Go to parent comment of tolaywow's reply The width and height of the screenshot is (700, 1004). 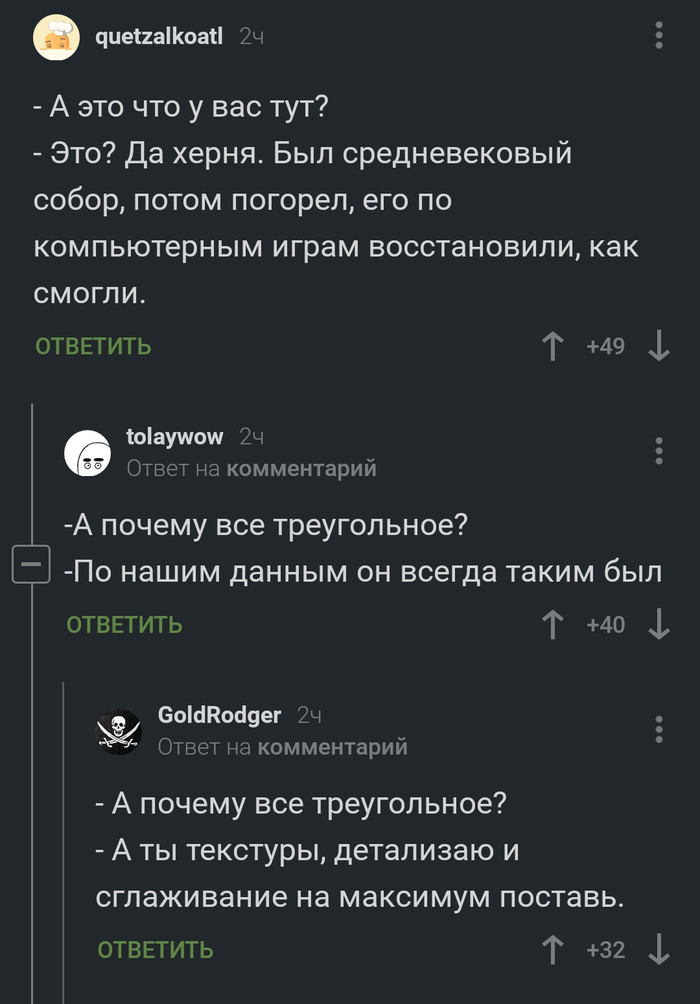tap(302, 468)
